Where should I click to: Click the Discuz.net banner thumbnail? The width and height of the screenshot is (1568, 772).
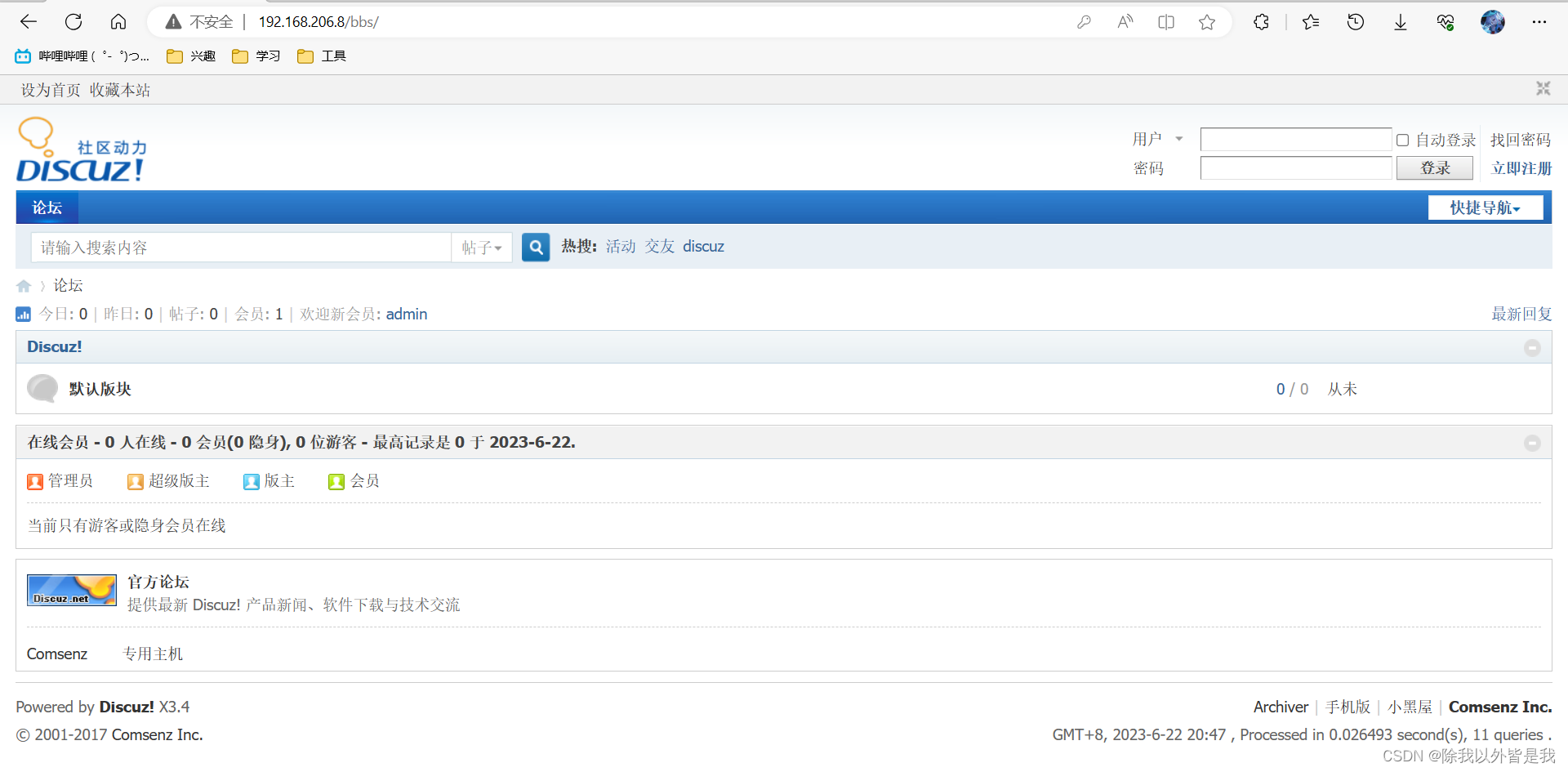tap(72, 590)
